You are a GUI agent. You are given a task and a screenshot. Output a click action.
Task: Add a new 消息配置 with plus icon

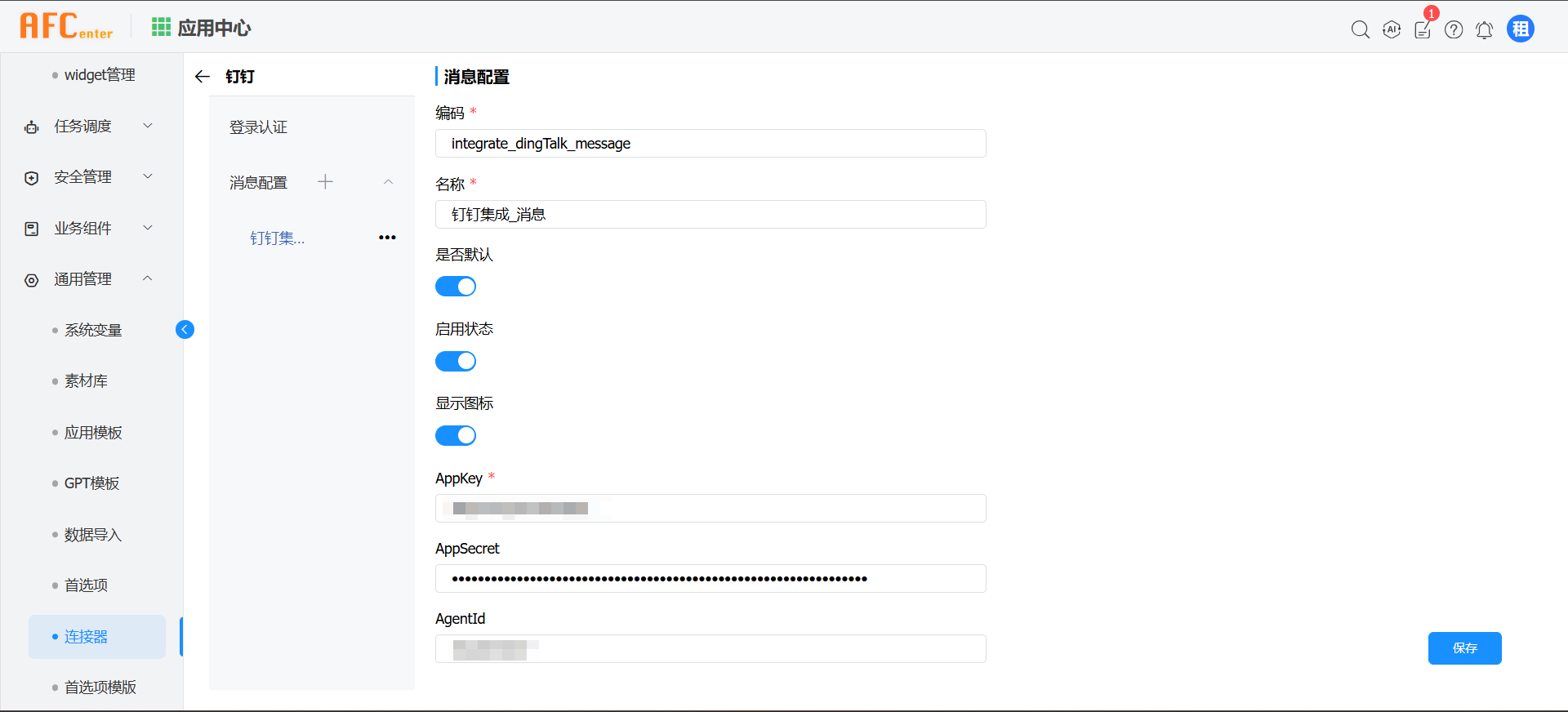[325, 182]
